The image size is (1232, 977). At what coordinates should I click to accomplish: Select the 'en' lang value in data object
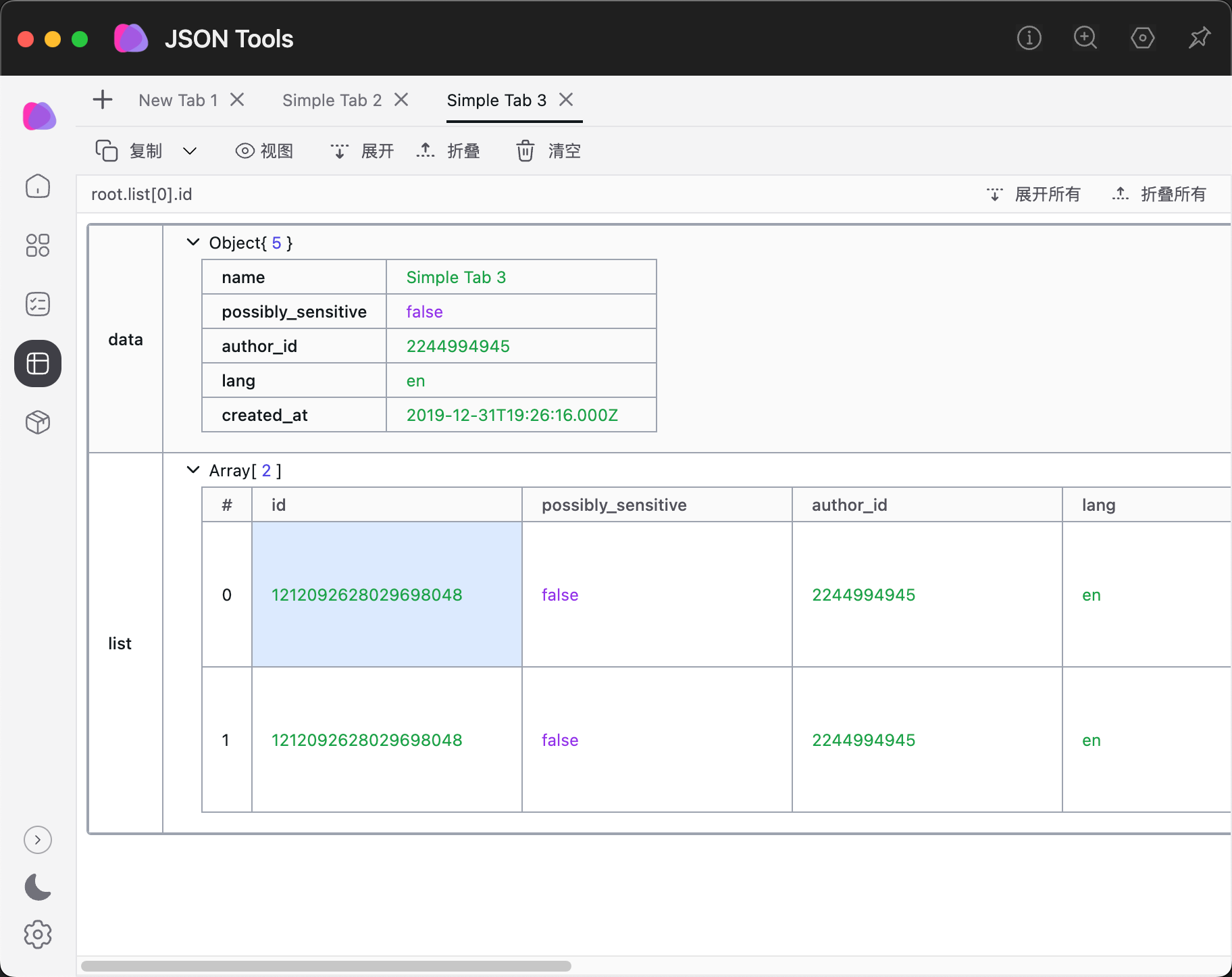pos(521,380)
